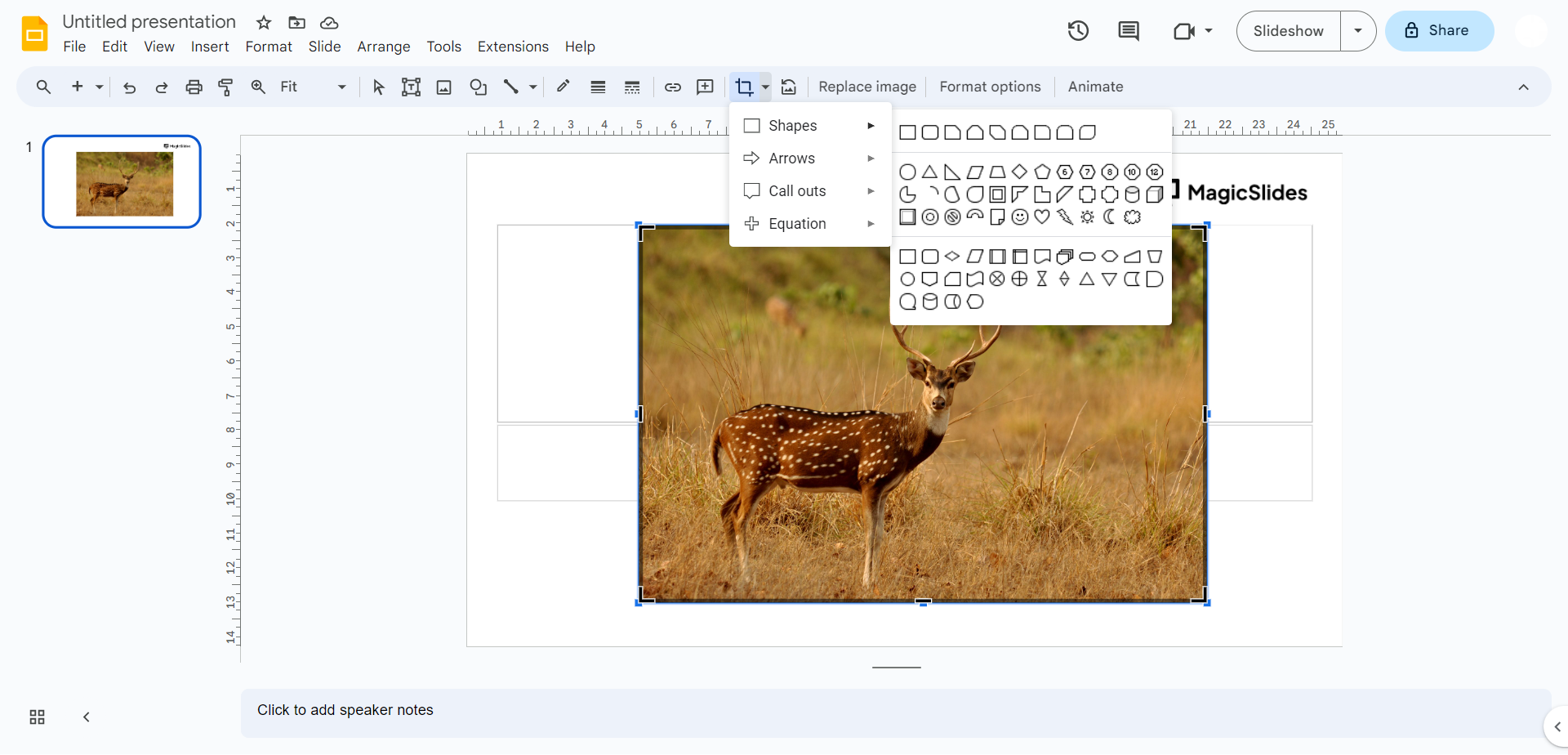Switch to grid view
This screenshot has height=755, width=1568.
coord(38,717)
